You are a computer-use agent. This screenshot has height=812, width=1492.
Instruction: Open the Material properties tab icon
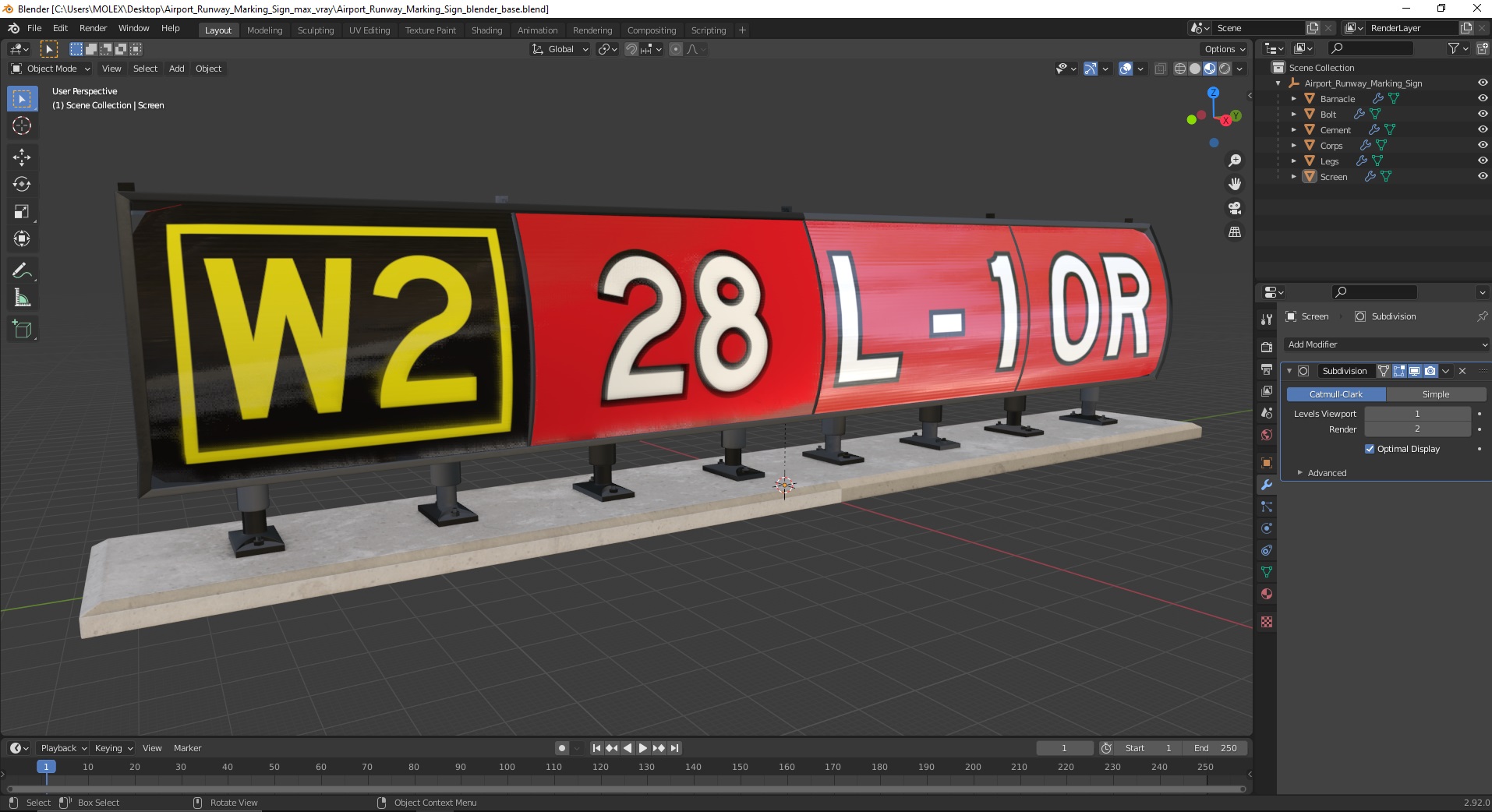click(1267, 594)
